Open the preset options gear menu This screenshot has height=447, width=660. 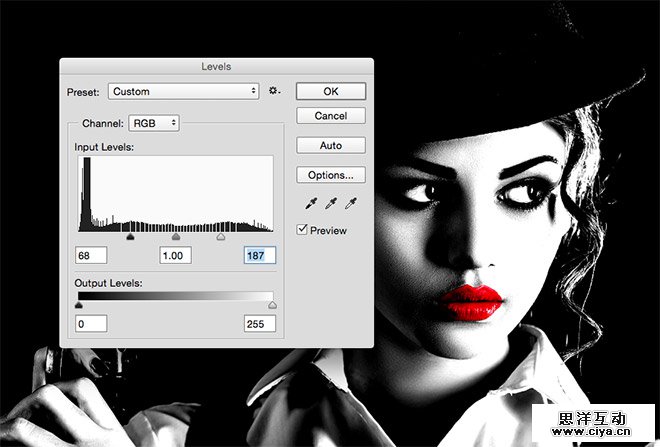(x=274, y=91)
